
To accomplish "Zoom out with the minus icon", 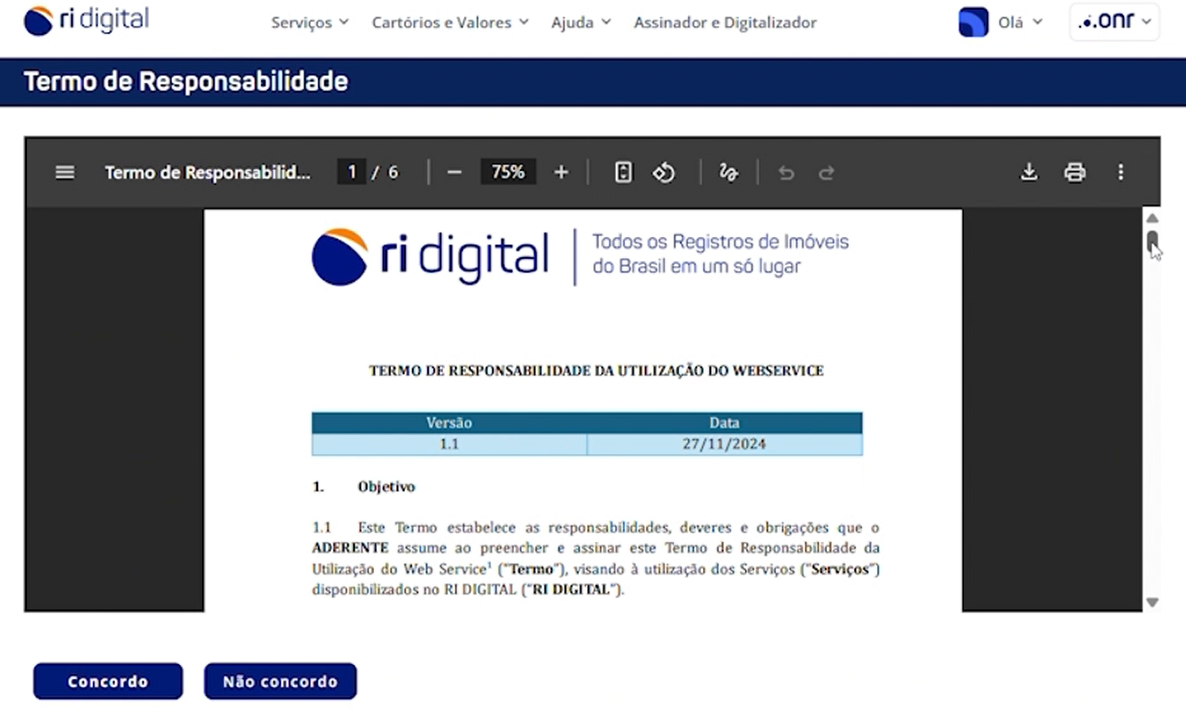I will tap(454, 172).
